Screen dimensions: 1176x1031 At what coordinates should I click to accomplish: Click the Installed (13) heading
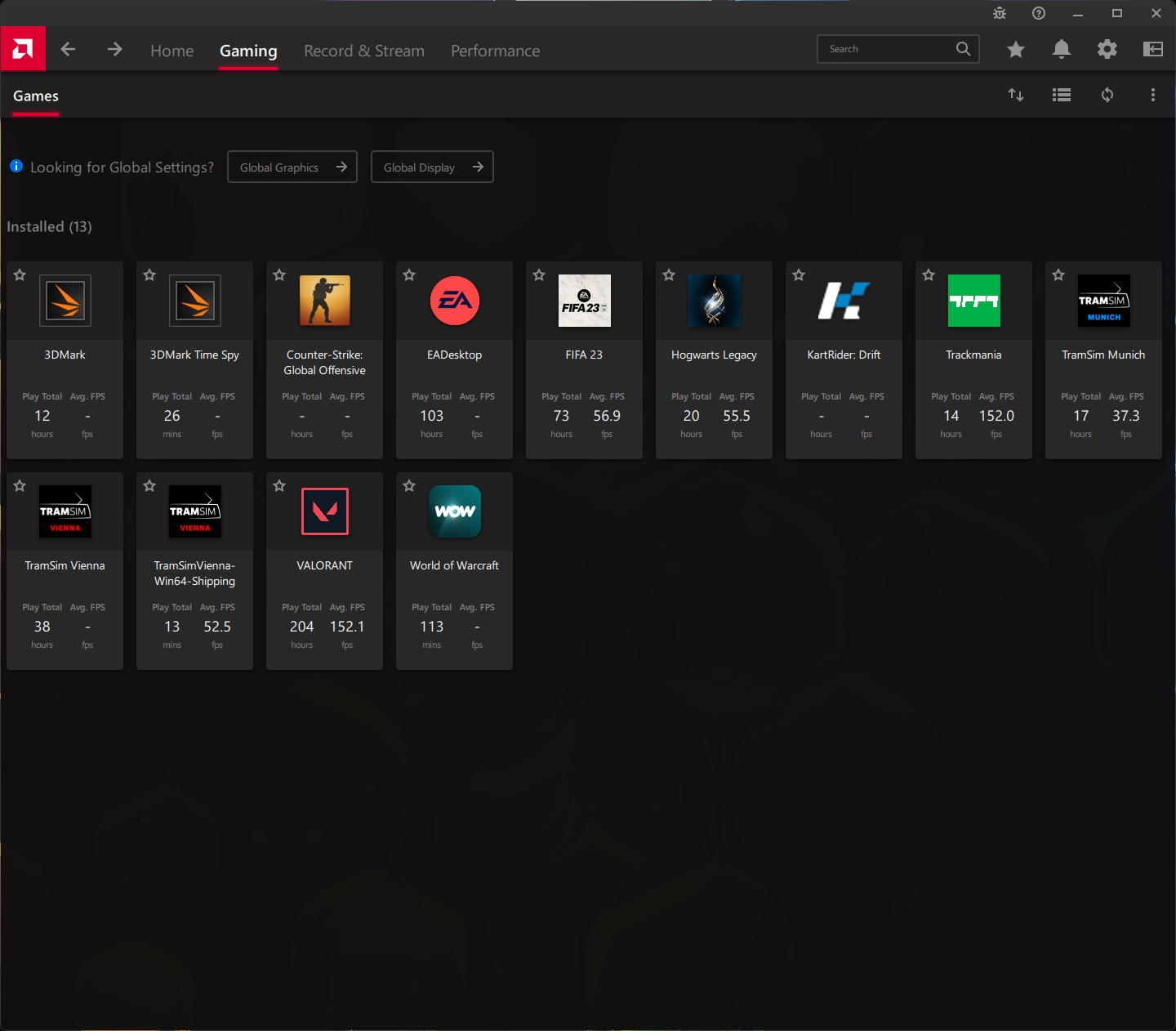[x=49, y=226]
